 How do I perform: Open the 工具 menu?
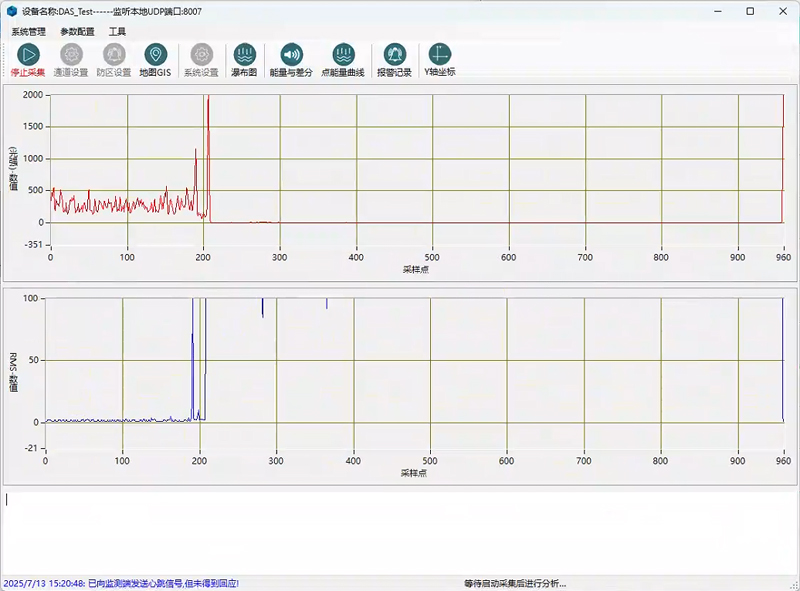pyautogui.click(x=117, y=32)
